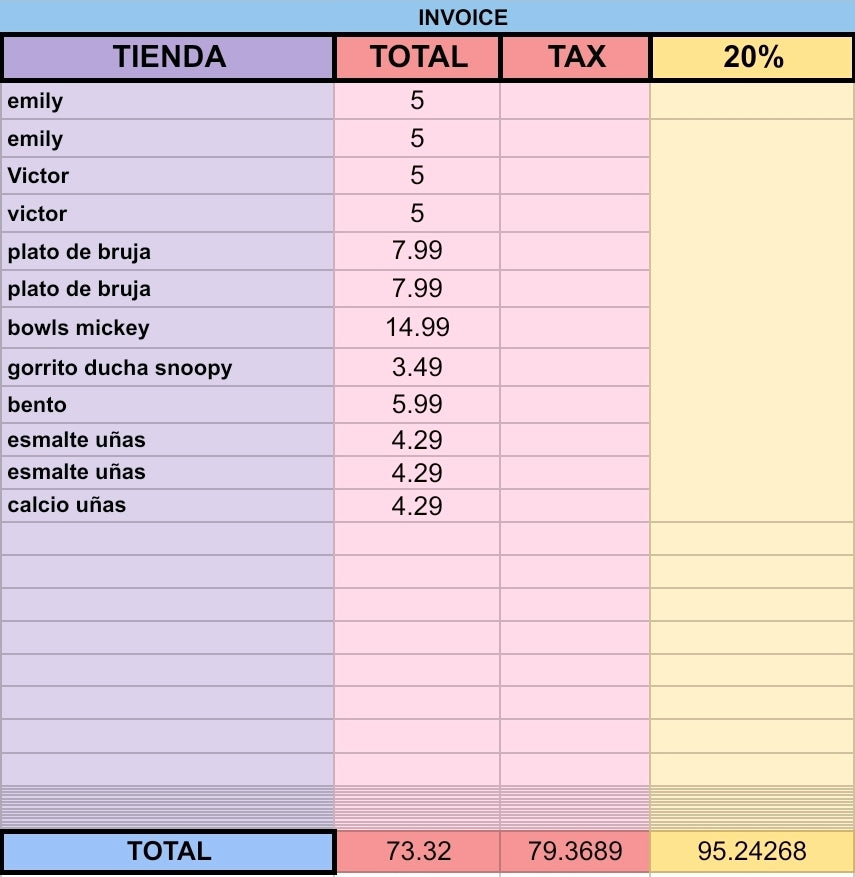The height and width of the screenshot is (877, 855).
Task: Click the TIENDA column header
Action: click(168, 57)
